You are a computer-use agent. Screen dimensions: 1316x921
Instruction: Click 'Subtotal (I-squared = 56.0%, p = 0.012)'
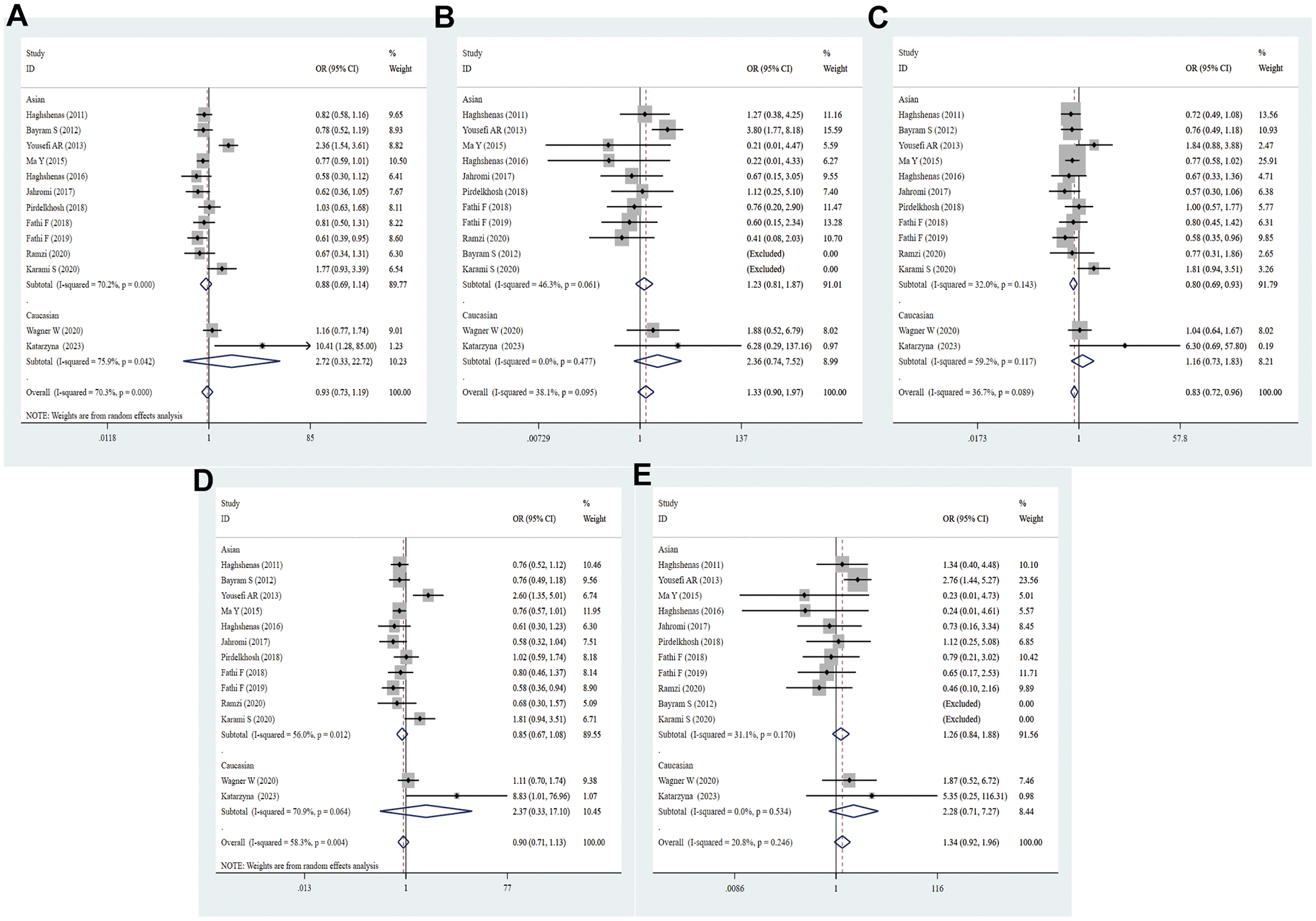click(x=285, y=735)
